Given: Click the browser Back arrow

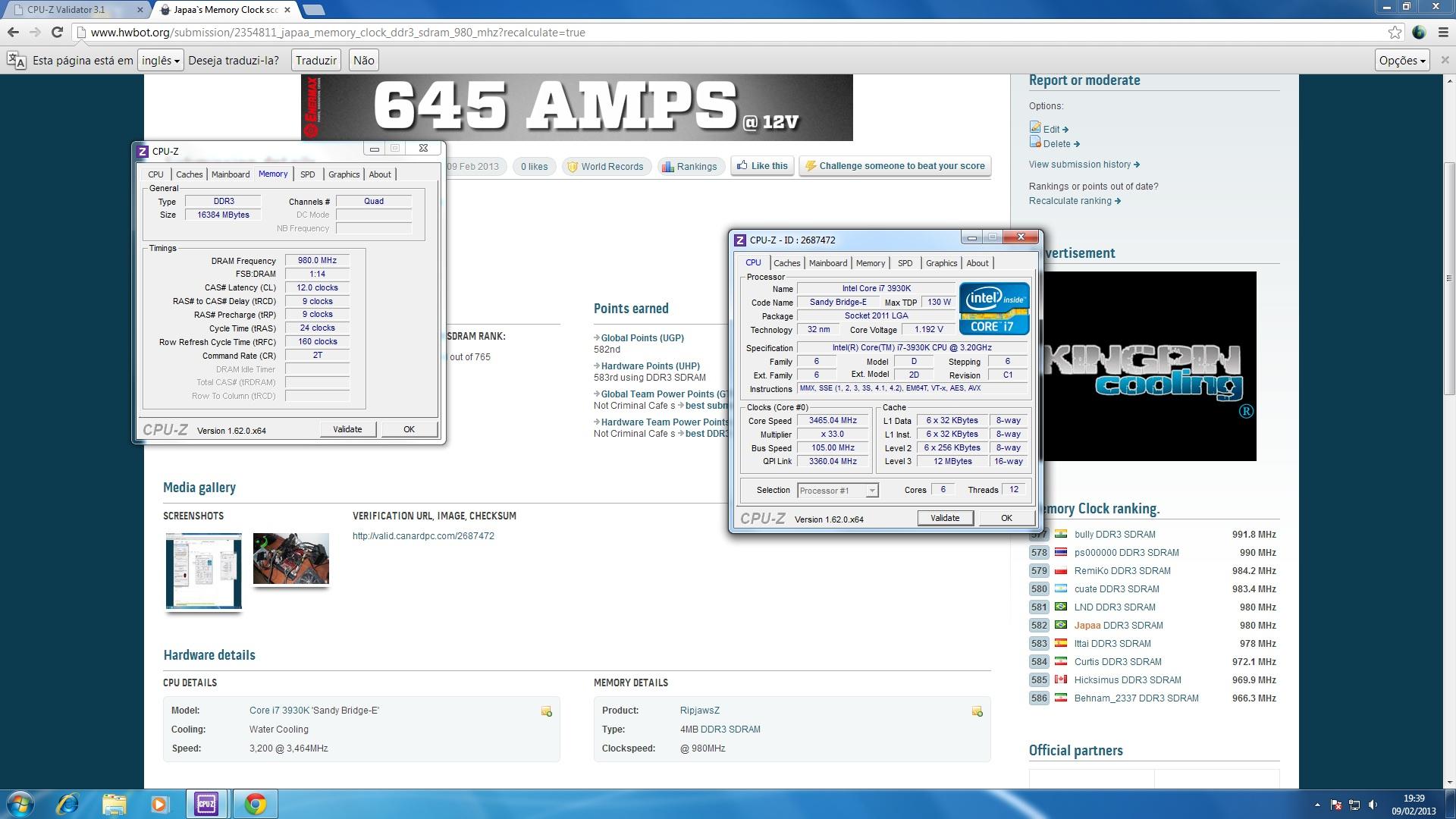Looking at the screenshot, I should [13, 32].
